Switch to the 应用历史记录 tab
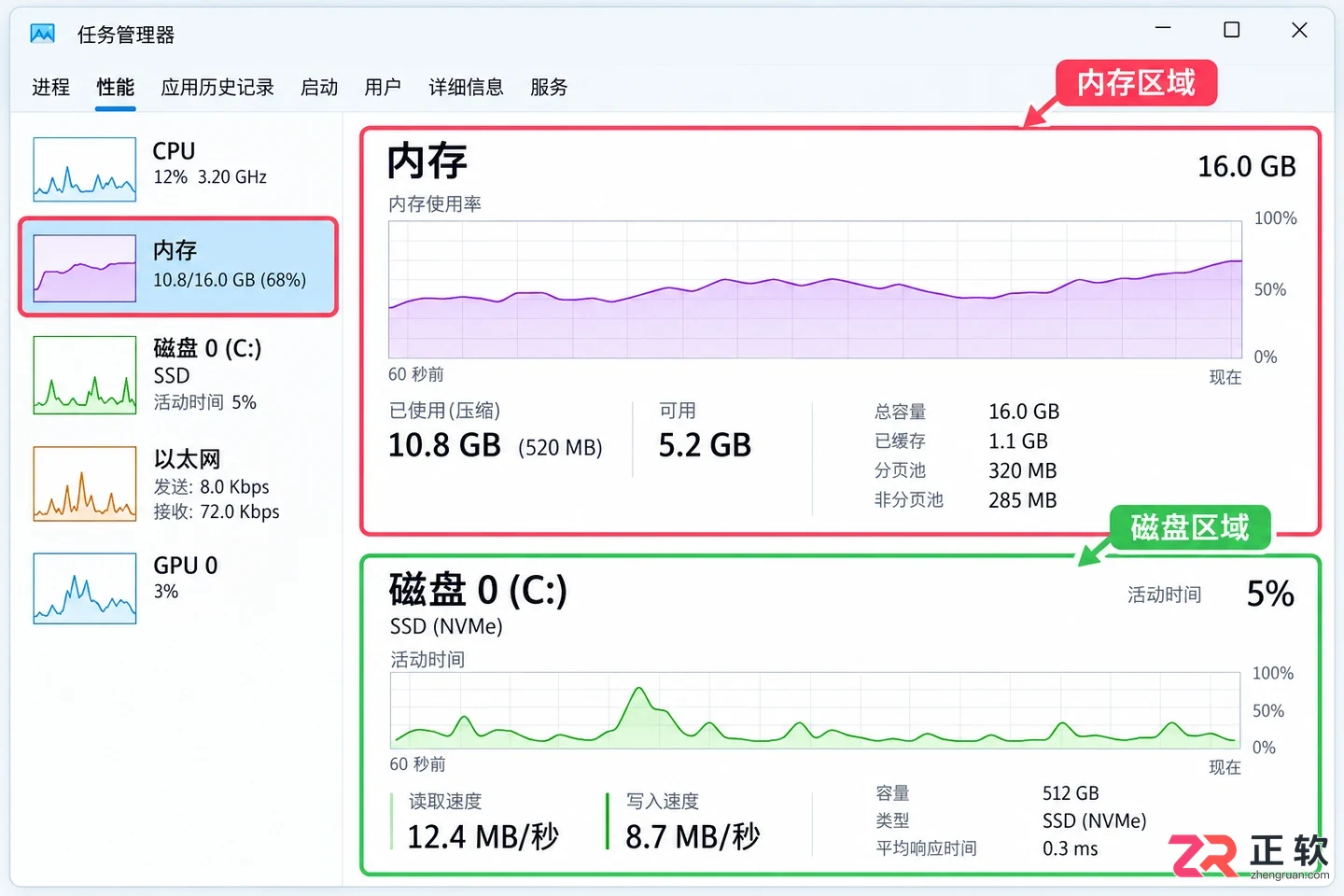This screenshot has height=896, width=1344. click(x=217, y=88)
